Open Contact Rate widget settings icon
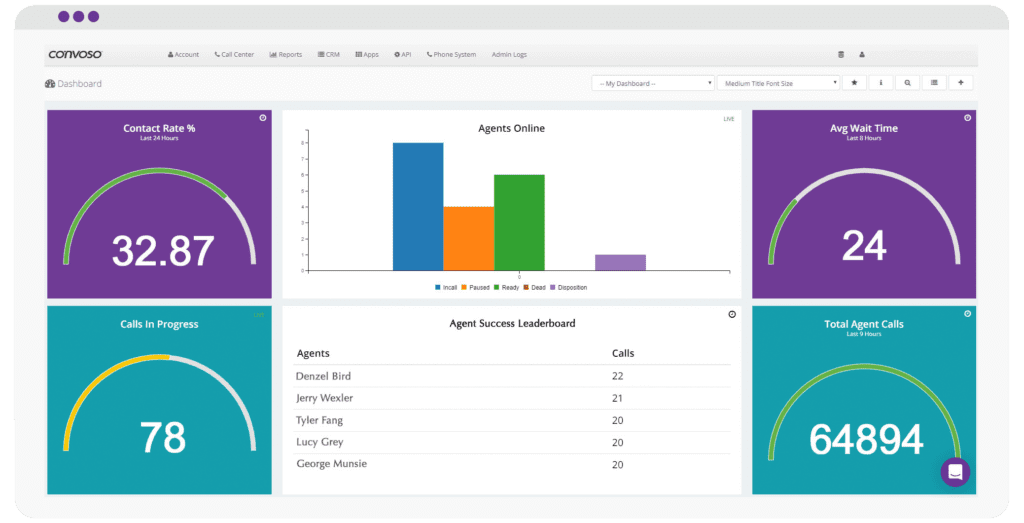Screen dimensions: 1024x523 click(x=263, y=118)
